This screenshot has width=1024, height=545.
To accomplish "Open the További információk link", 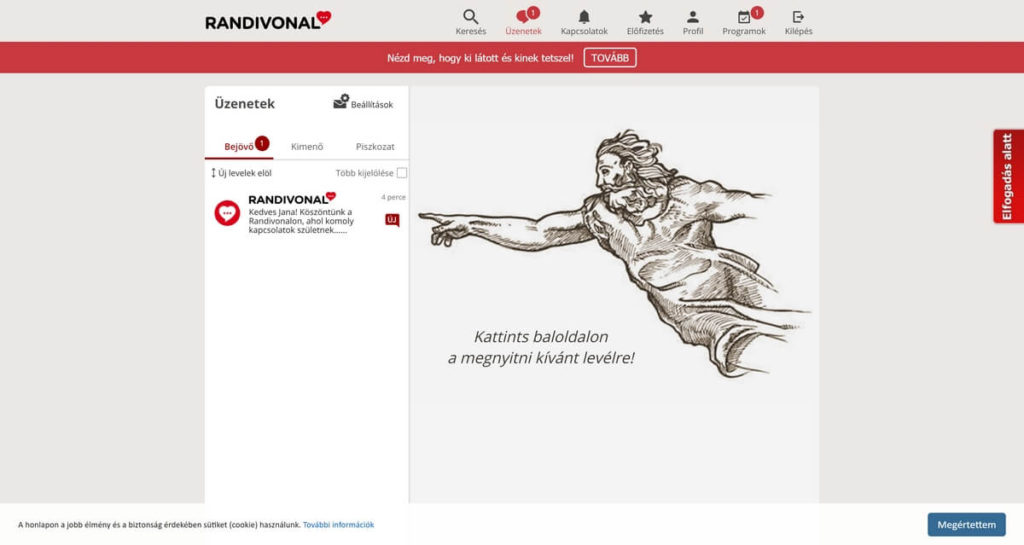I will (x=338, y=525).
